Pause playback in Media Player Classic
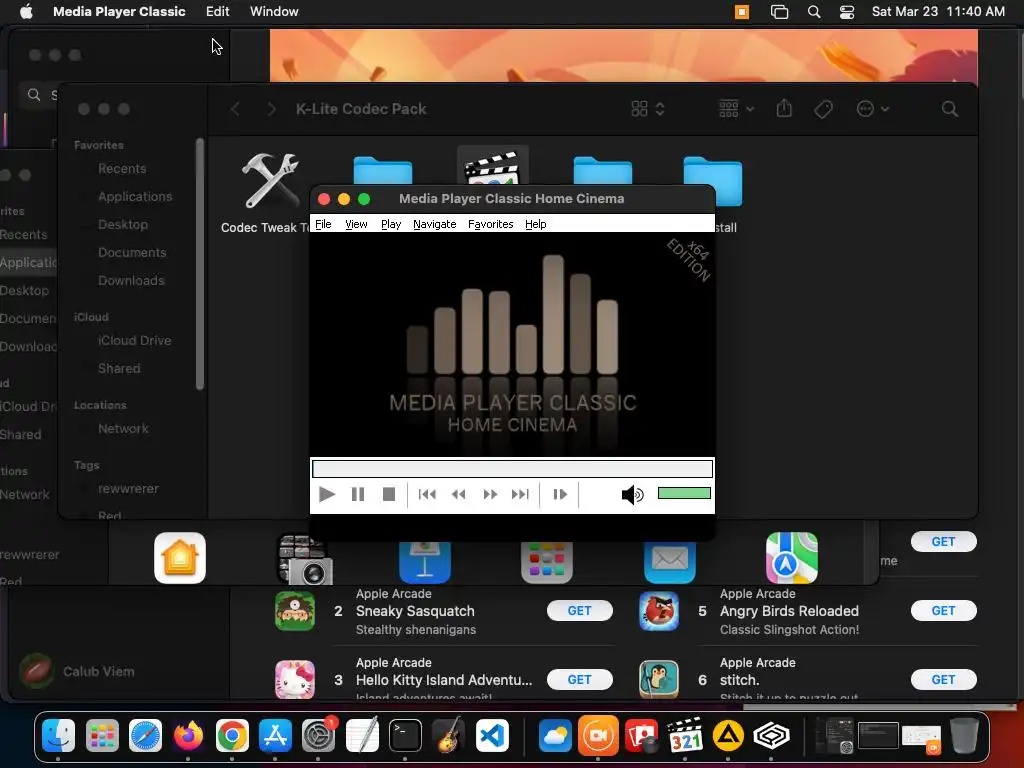The image size is (1024, 768). [x=358, y=494]
